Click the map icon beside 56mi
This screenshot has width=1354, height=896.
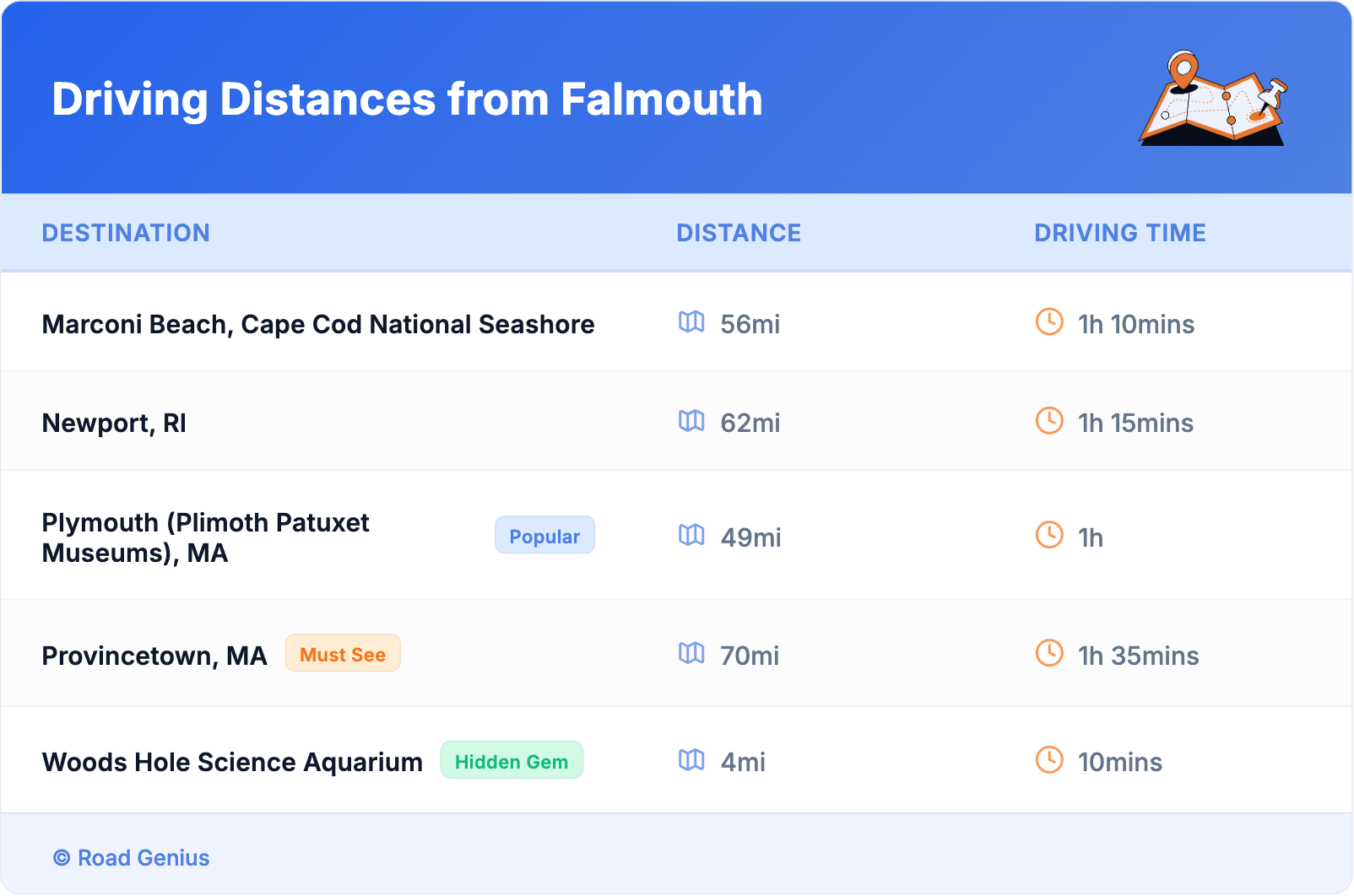691,322
